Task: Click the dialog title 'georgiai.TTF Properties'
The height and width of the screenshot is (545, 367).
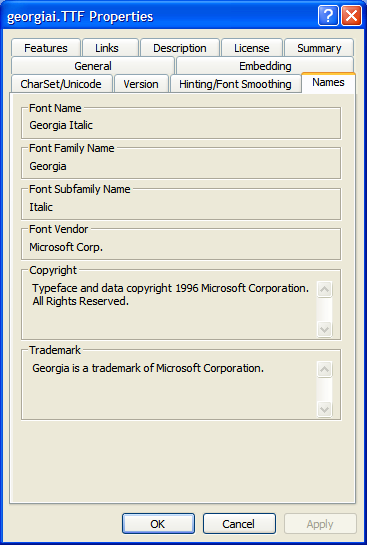Action: (80, 17)
